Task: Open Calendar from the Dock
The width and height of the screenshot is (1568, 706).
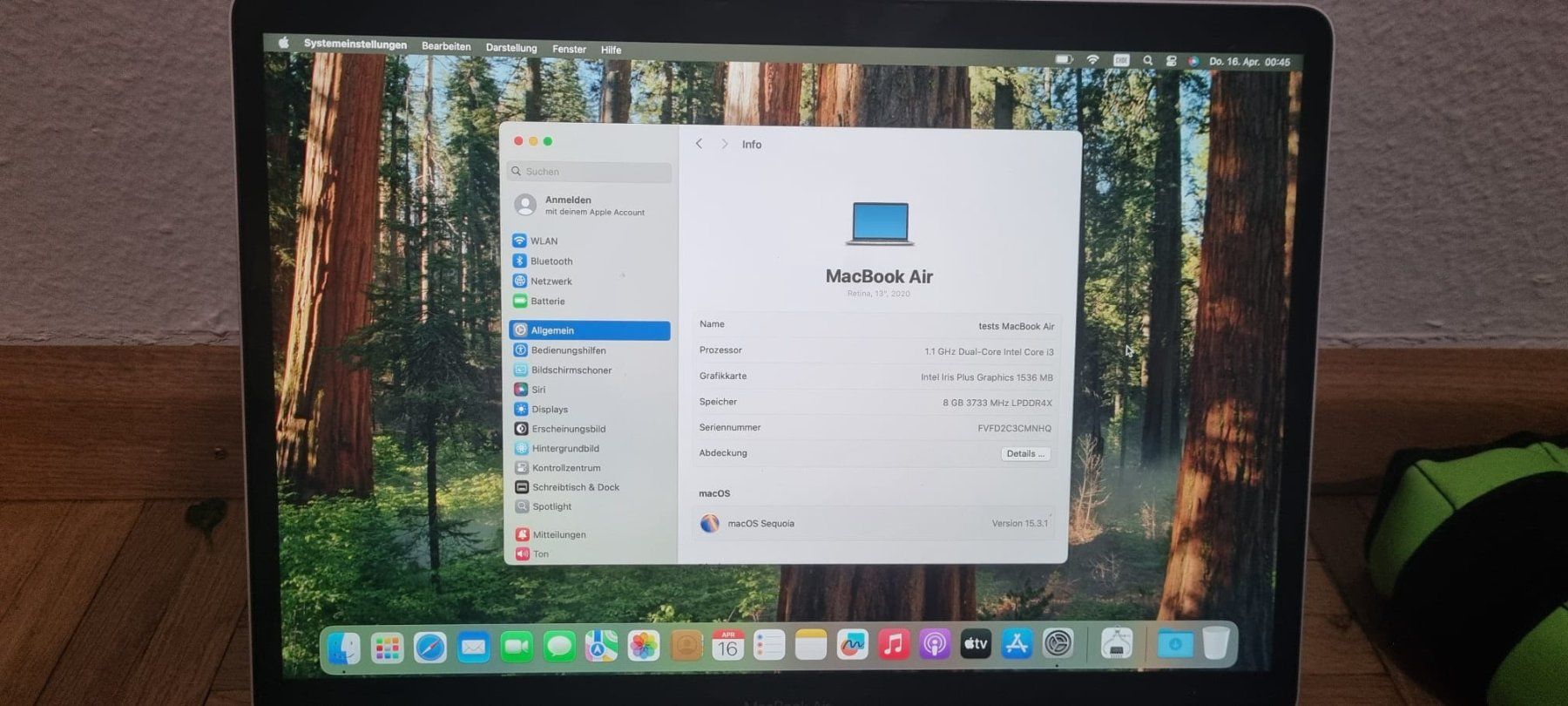Action: (728, 645)
